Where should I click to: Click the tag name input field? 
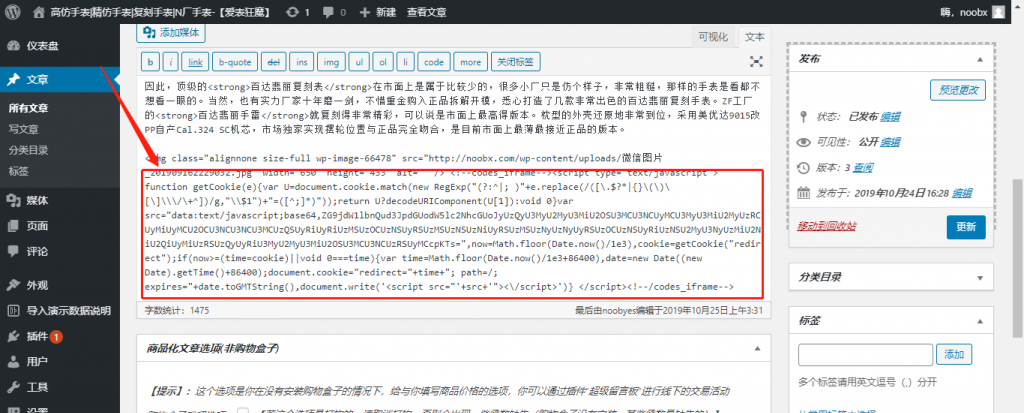coord(865,354)
